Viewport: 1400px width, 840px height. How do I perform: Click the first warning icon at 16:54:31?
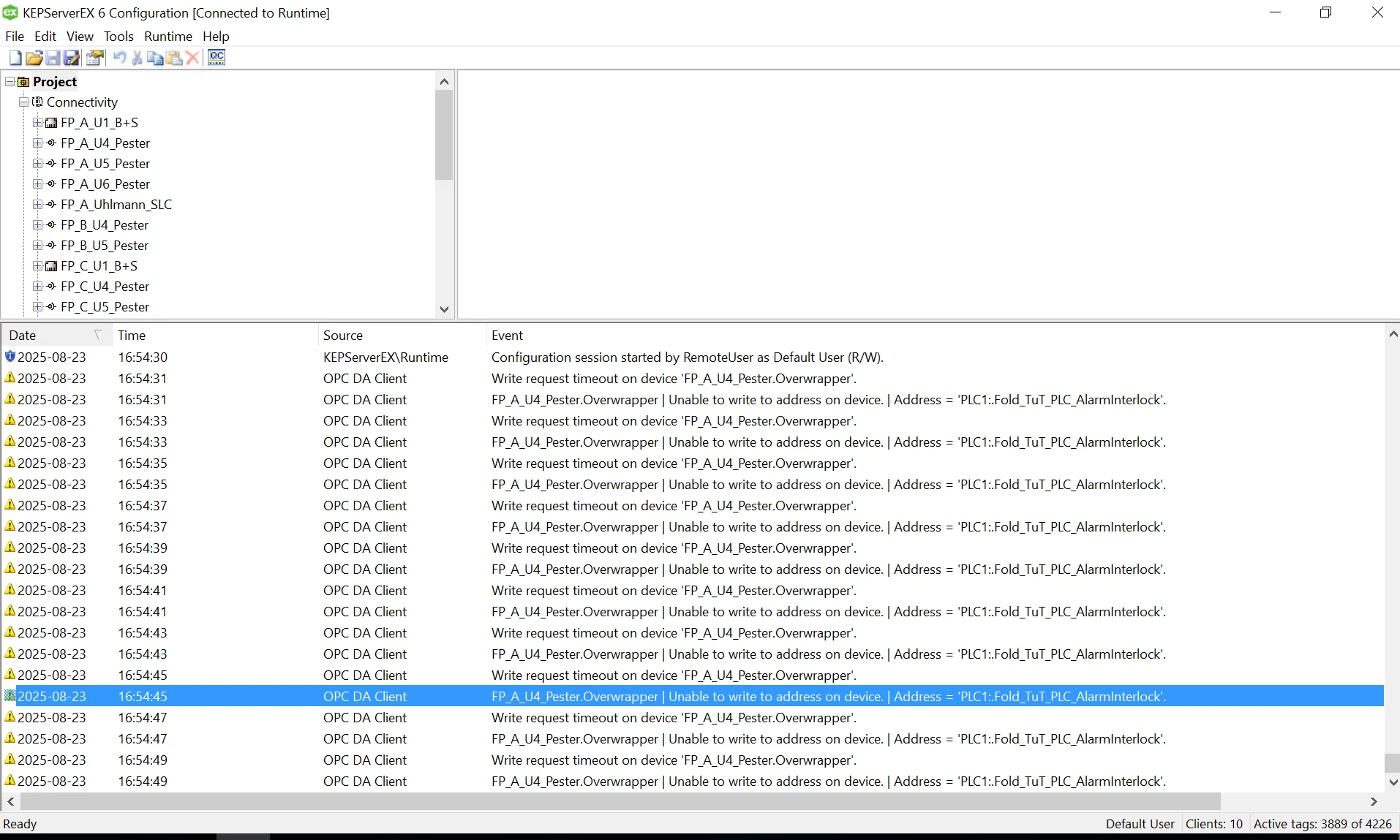pos(10,378)
